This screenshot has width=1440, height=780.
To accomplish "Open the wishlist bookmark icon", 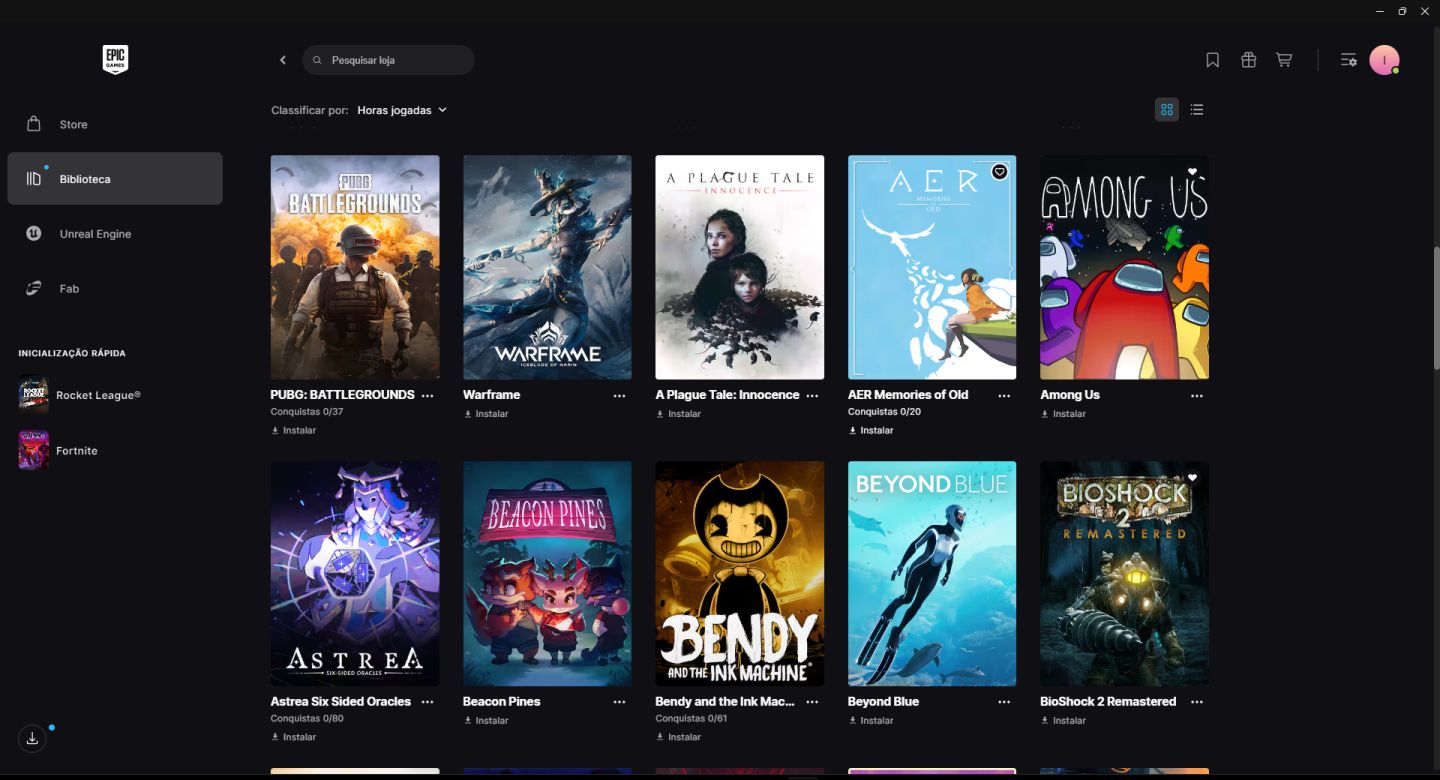I will click(x=1212, y=60).
